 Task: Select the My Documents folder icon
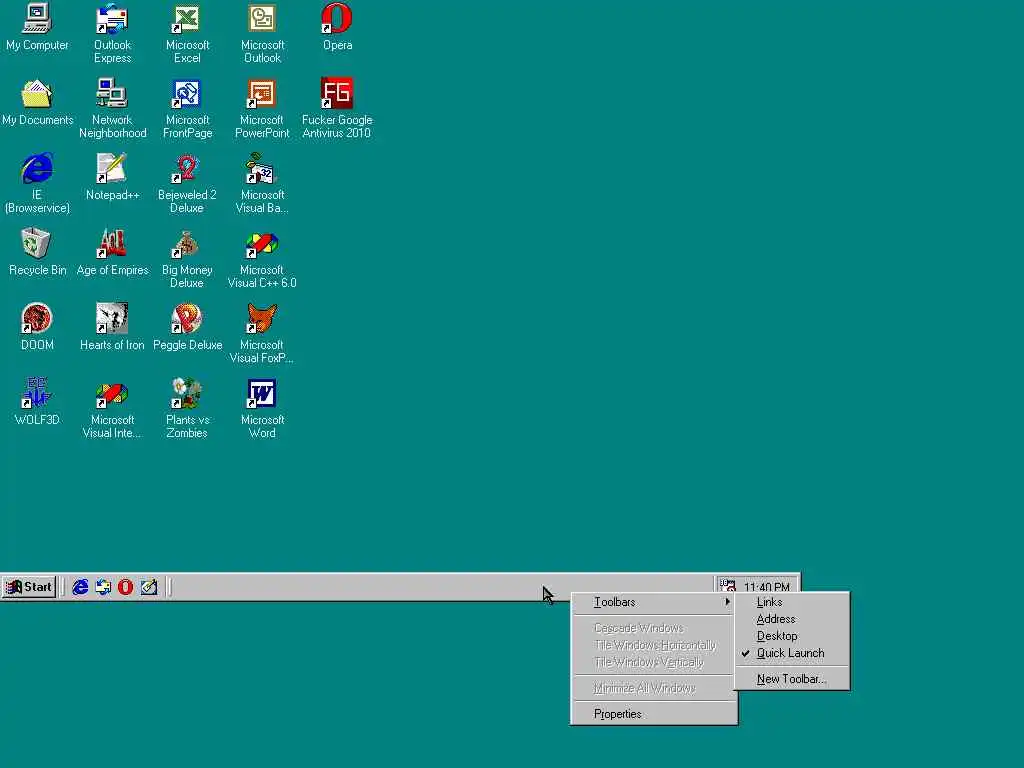point(37,103)
